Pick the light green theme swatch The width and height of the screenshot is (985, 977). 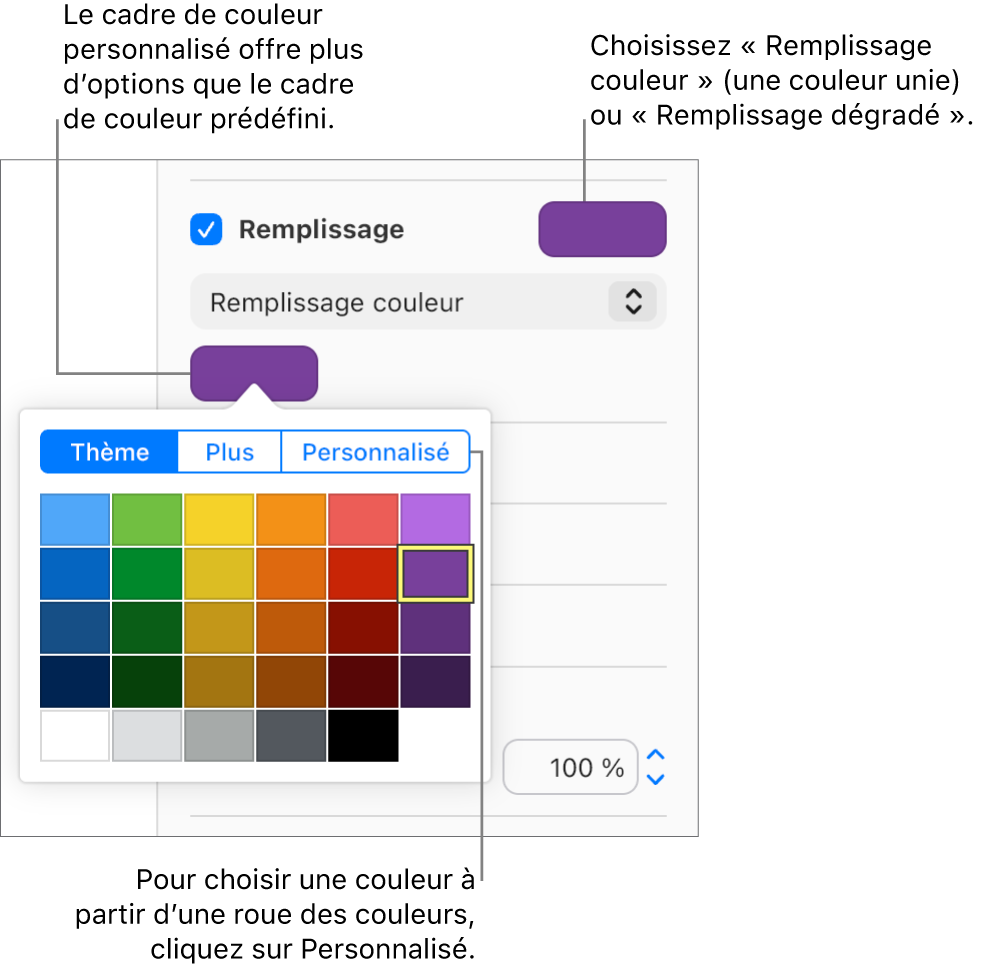coord(147,519)
